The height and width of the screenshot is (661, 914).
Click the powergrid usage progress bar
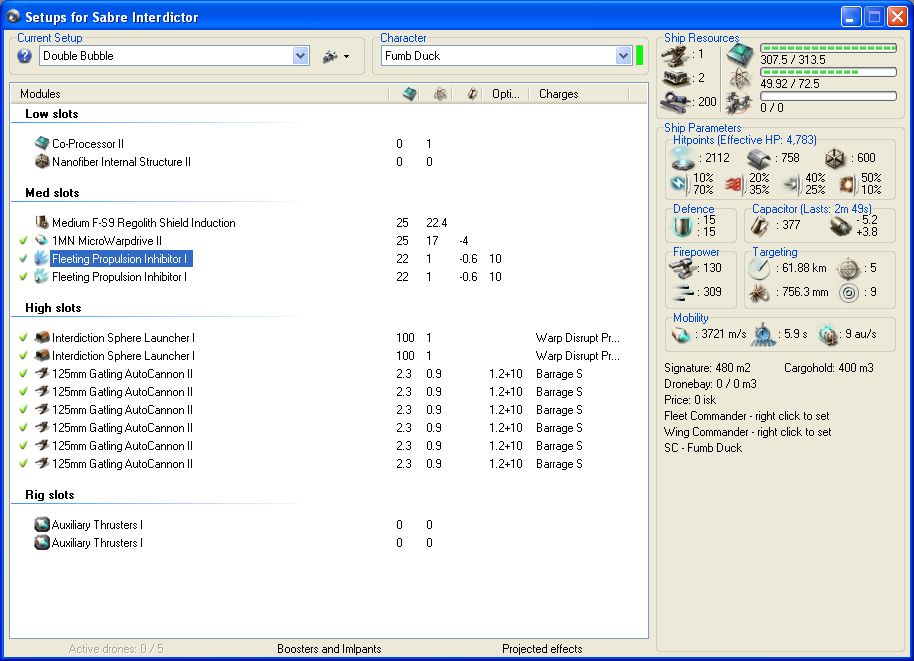tap(828, 72)
